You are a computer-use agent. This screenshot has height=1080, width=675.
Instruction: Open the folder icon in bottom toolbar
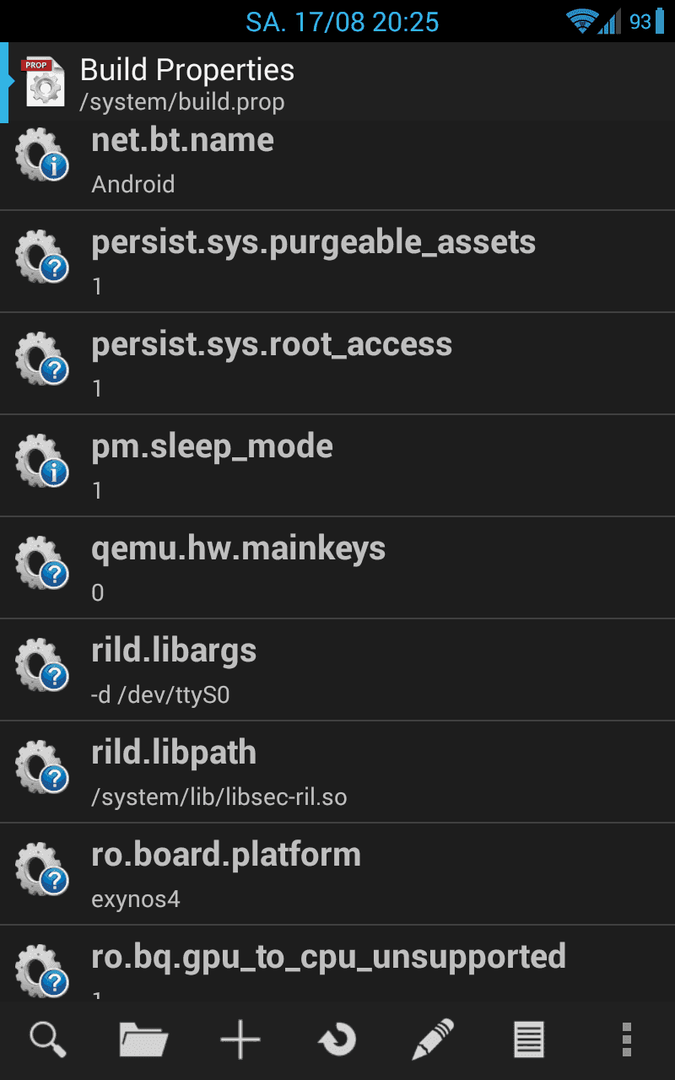click(x=144, y=1039)
